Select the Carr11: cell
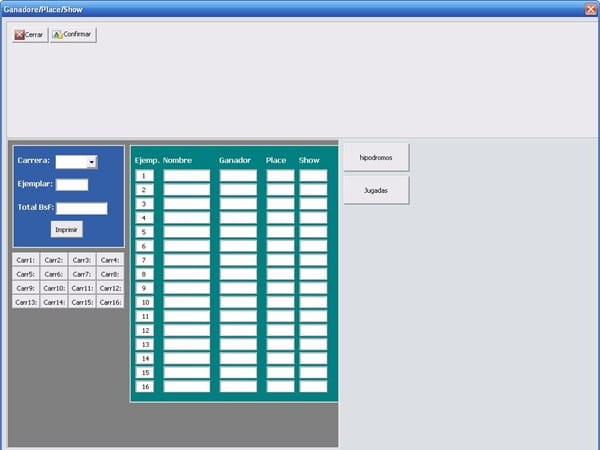The width and height of the screenshot is (600, 450). [x=82, y=289]
